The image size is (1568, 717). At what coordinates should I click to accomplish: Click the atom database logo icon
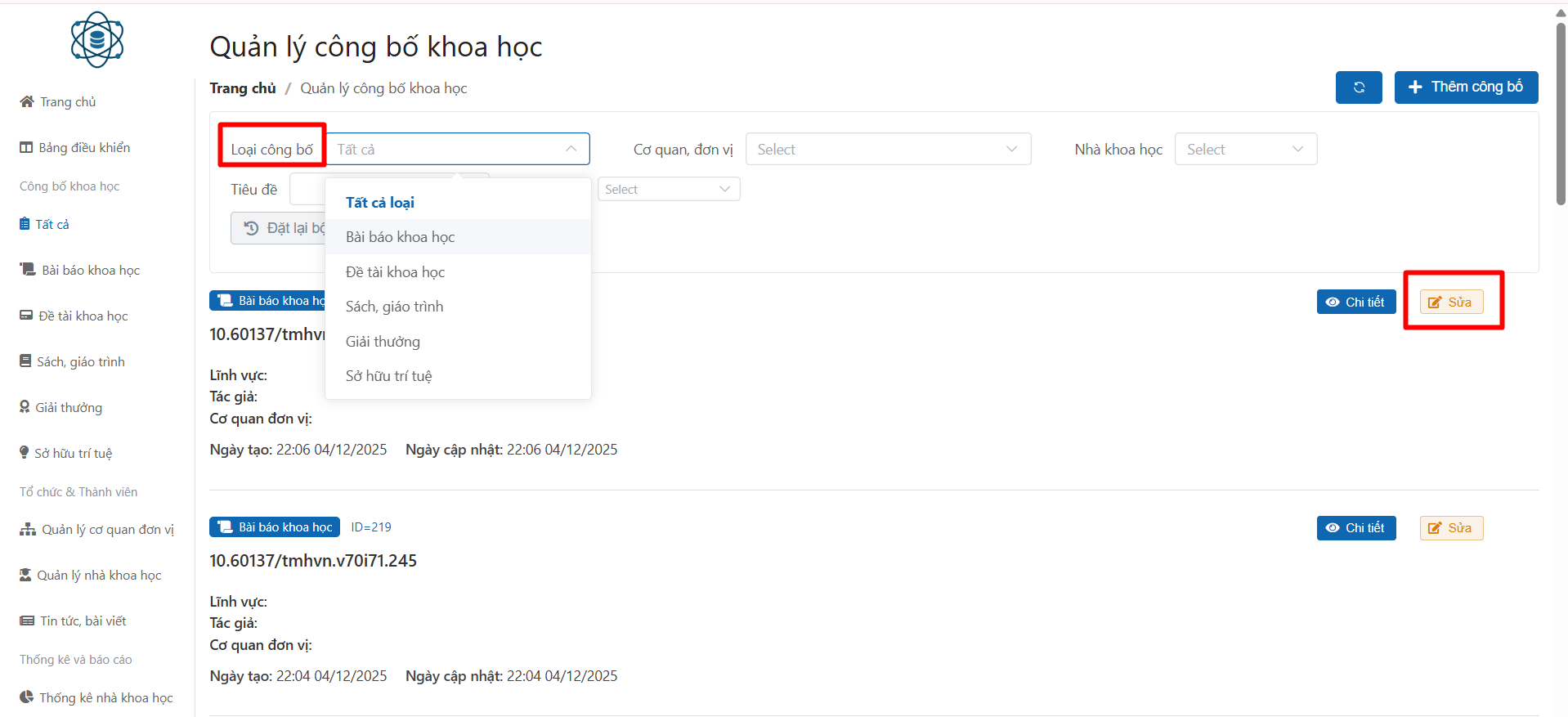[x=97, y=39]
